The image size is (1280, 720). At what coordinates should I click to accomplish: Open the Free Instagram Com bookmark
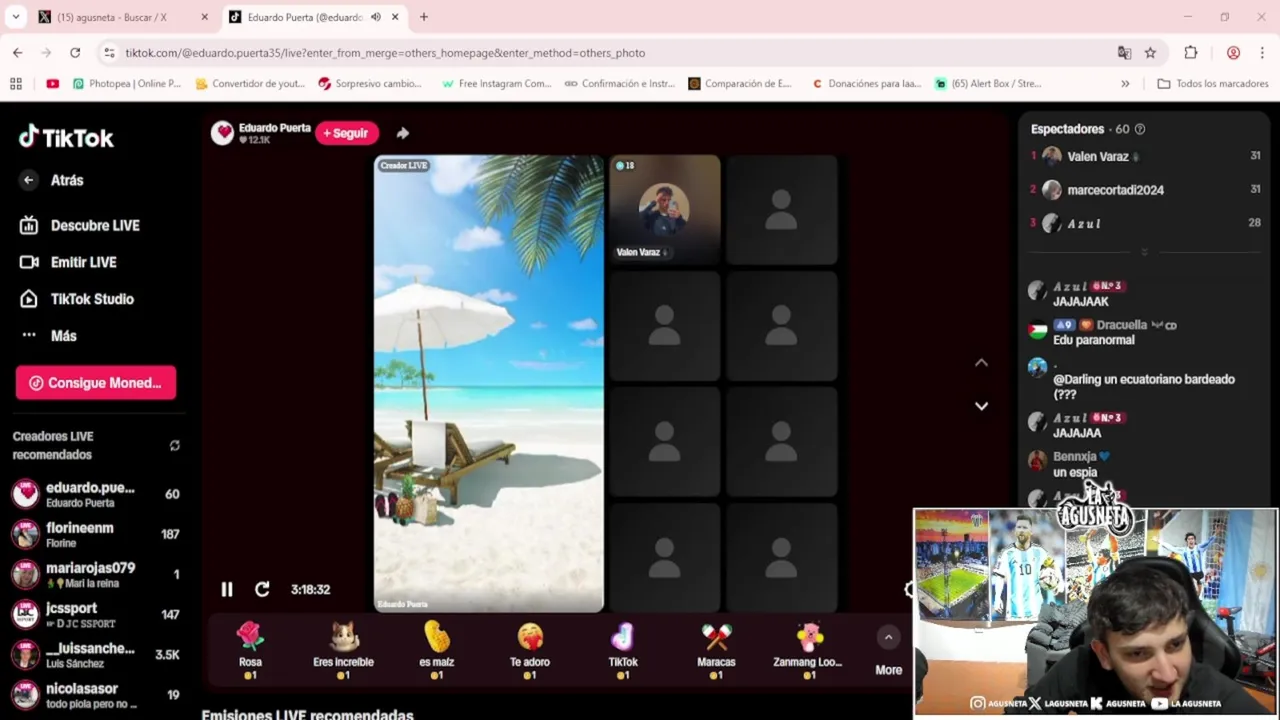[x=496, y=84]
